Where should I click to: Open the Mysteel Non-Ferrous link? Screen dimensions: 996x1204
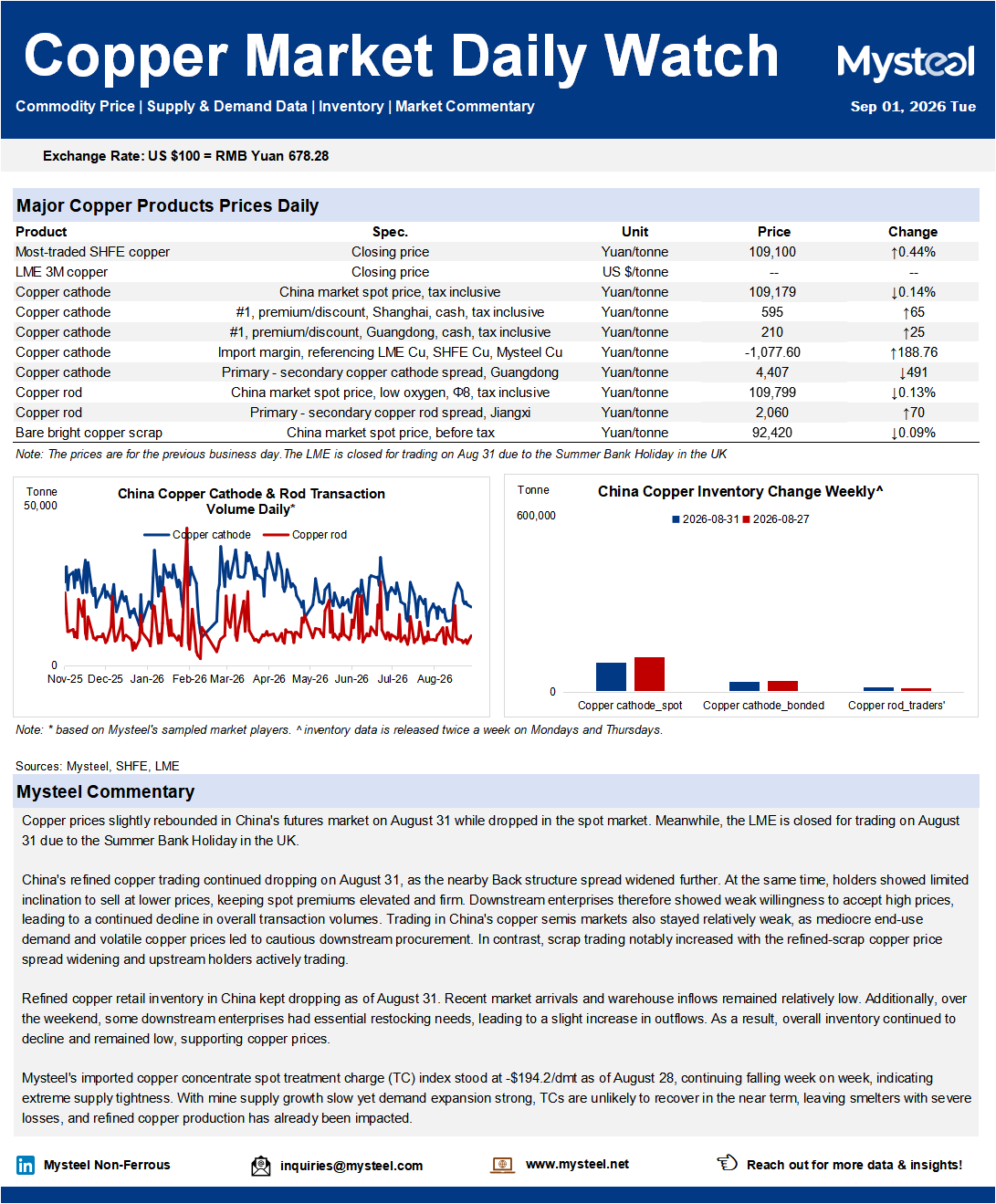pyautogui.click(x=107, y=1165)
